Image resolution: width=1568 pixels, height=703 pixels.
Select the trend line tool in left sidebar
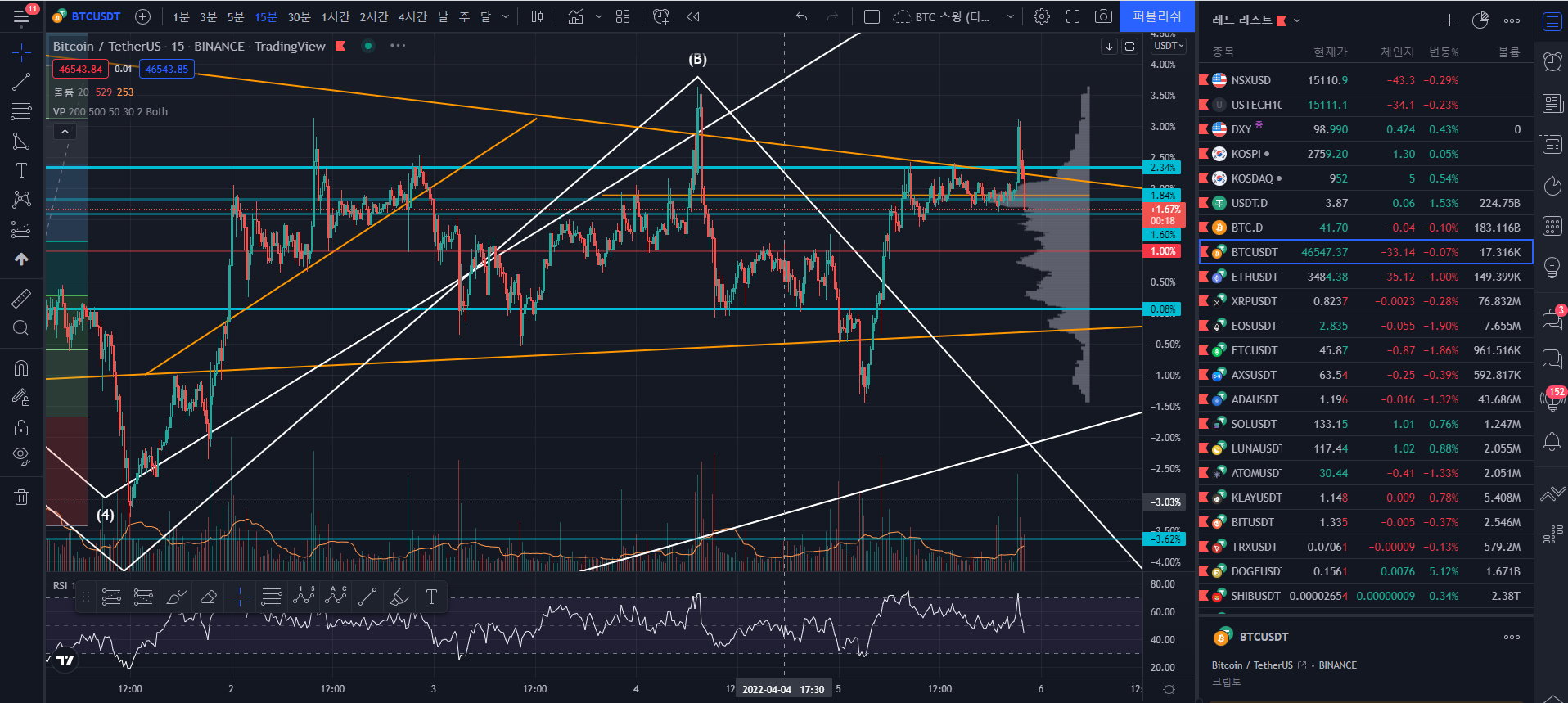coord(21,82)
